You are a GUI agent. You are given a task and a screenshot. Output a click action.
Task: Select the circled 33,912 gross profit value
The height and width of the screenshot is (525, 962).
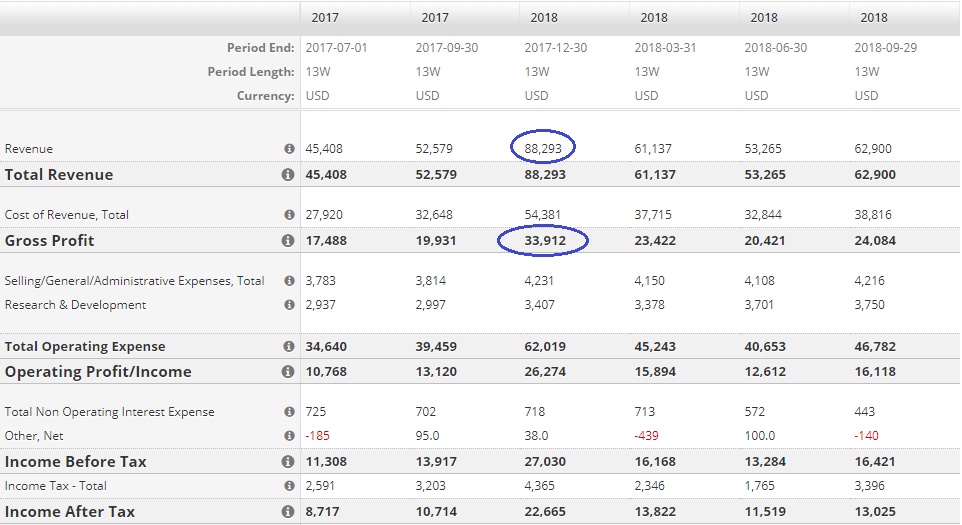[543, 241]
